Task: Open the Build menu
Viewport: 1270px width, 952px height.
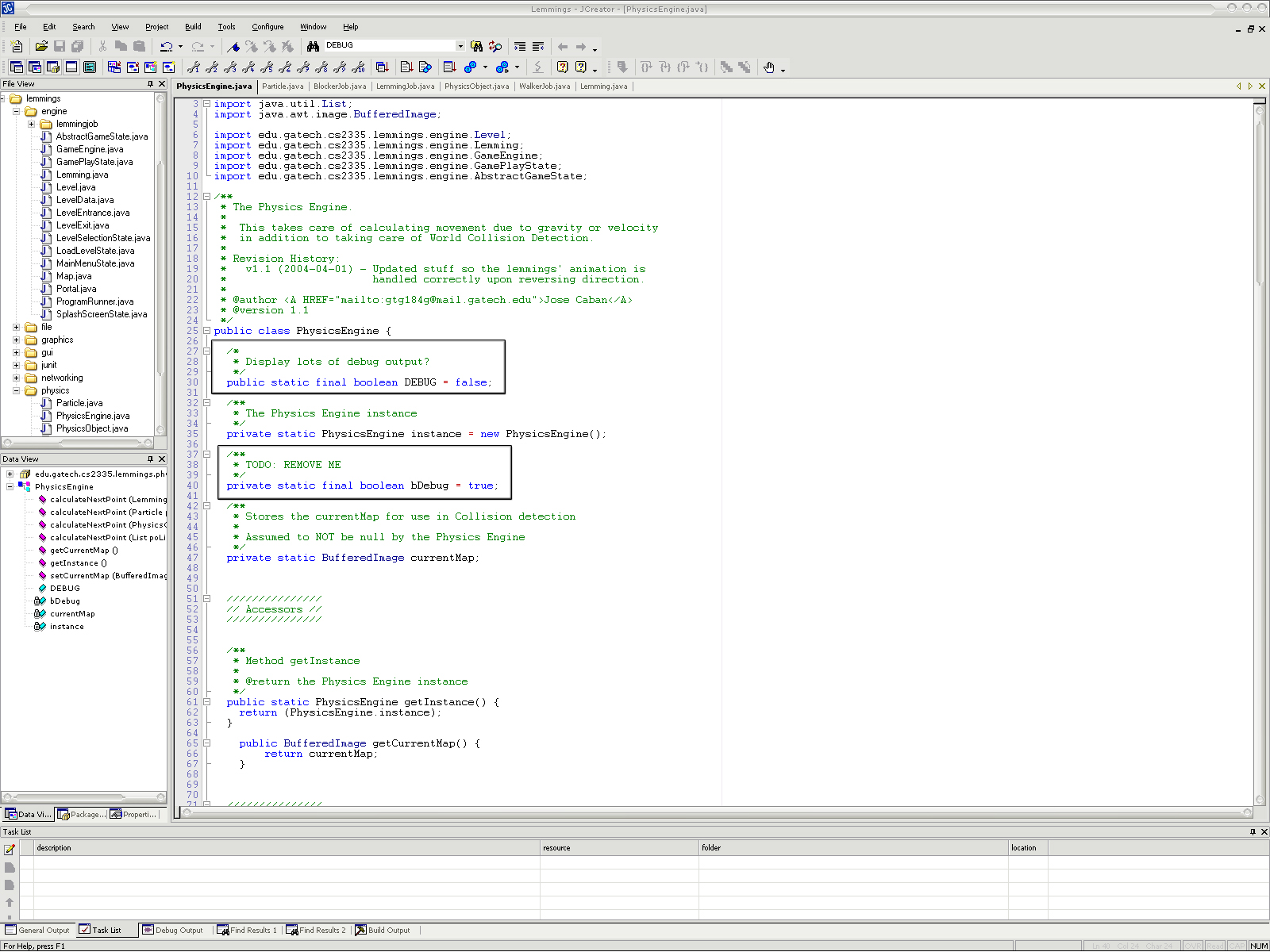Action: click(193, 27)
